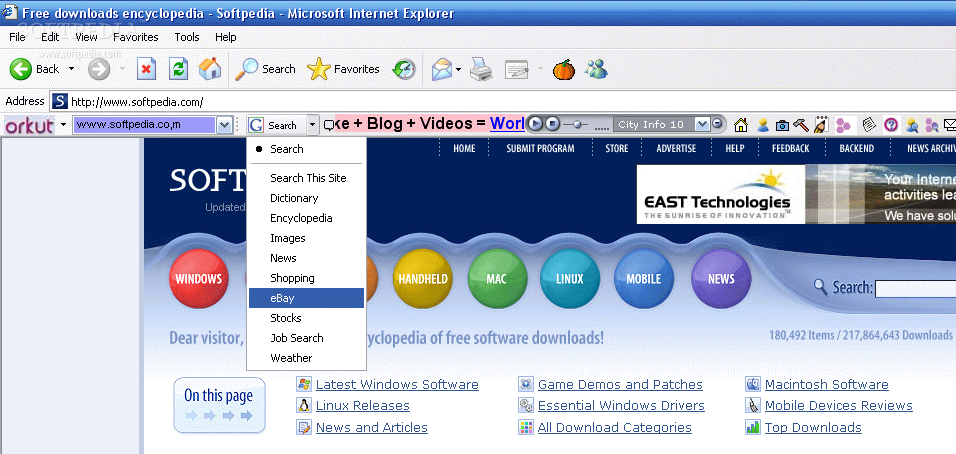Click the Stop page loading icon
Image resolution: width=956 pixels, height=454 pixels.
click(x=146, y=69)
